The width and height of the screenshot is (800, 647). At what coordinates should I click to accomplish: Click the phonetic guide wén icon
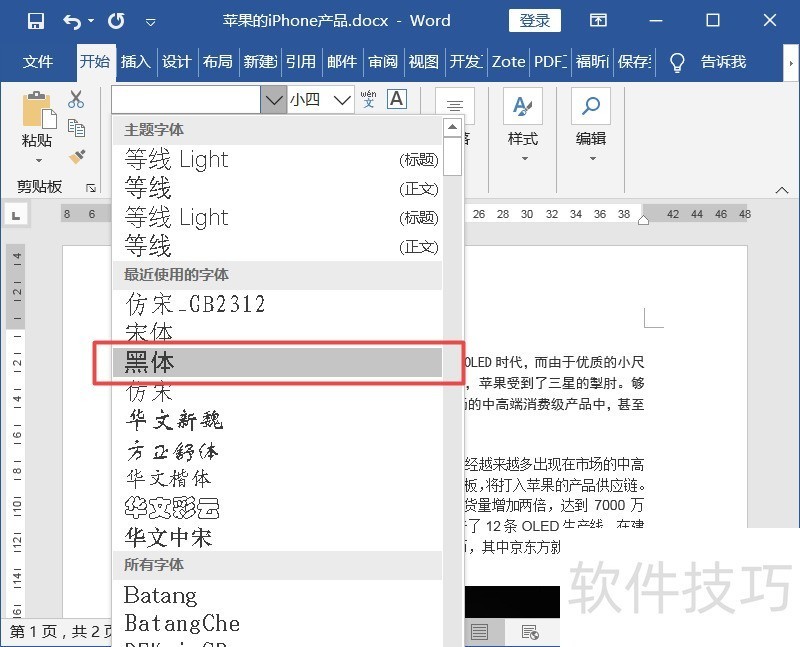coord(368,98)
